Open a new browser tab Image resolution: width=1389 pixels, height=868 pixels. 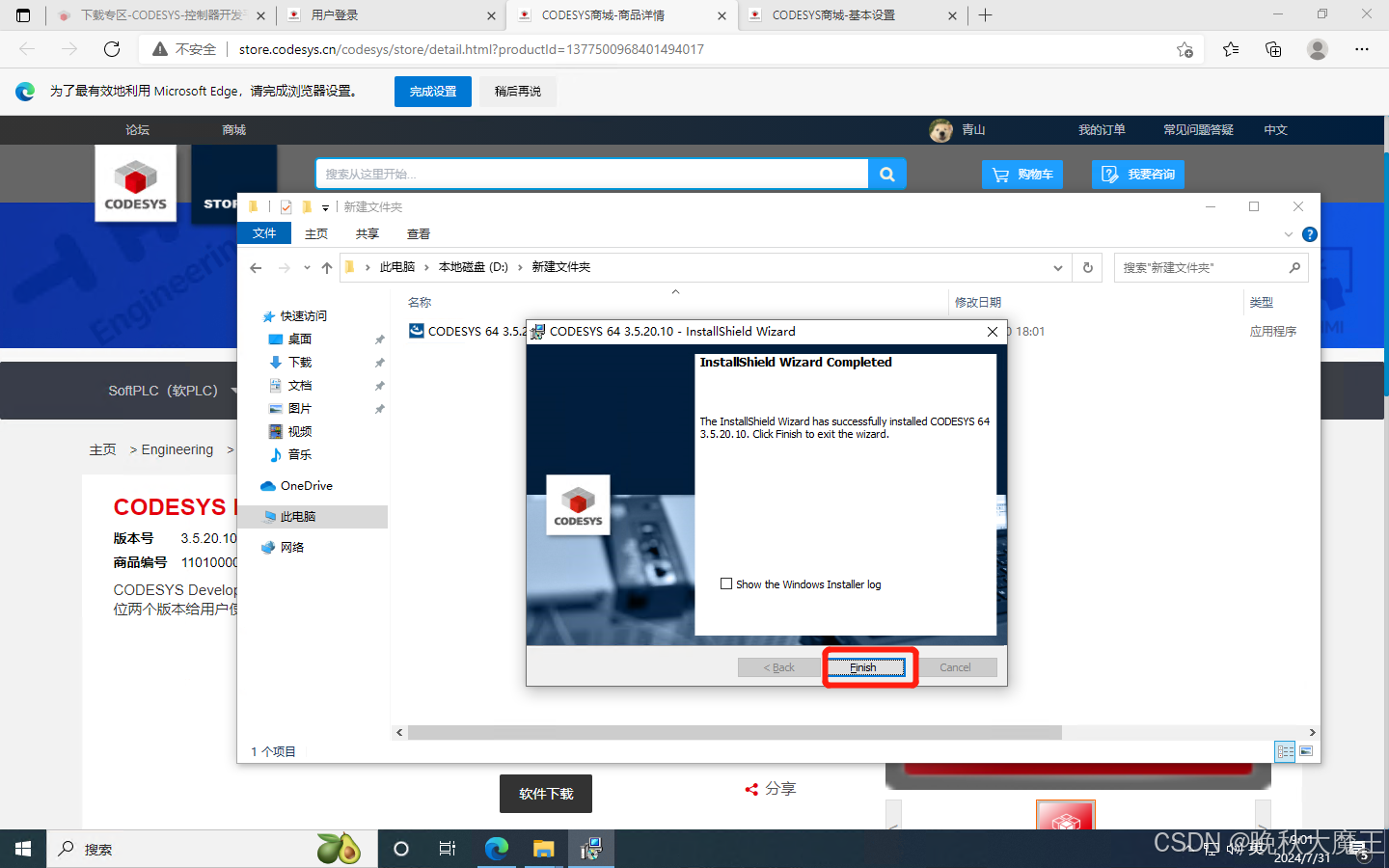click(x=985, y=15)
